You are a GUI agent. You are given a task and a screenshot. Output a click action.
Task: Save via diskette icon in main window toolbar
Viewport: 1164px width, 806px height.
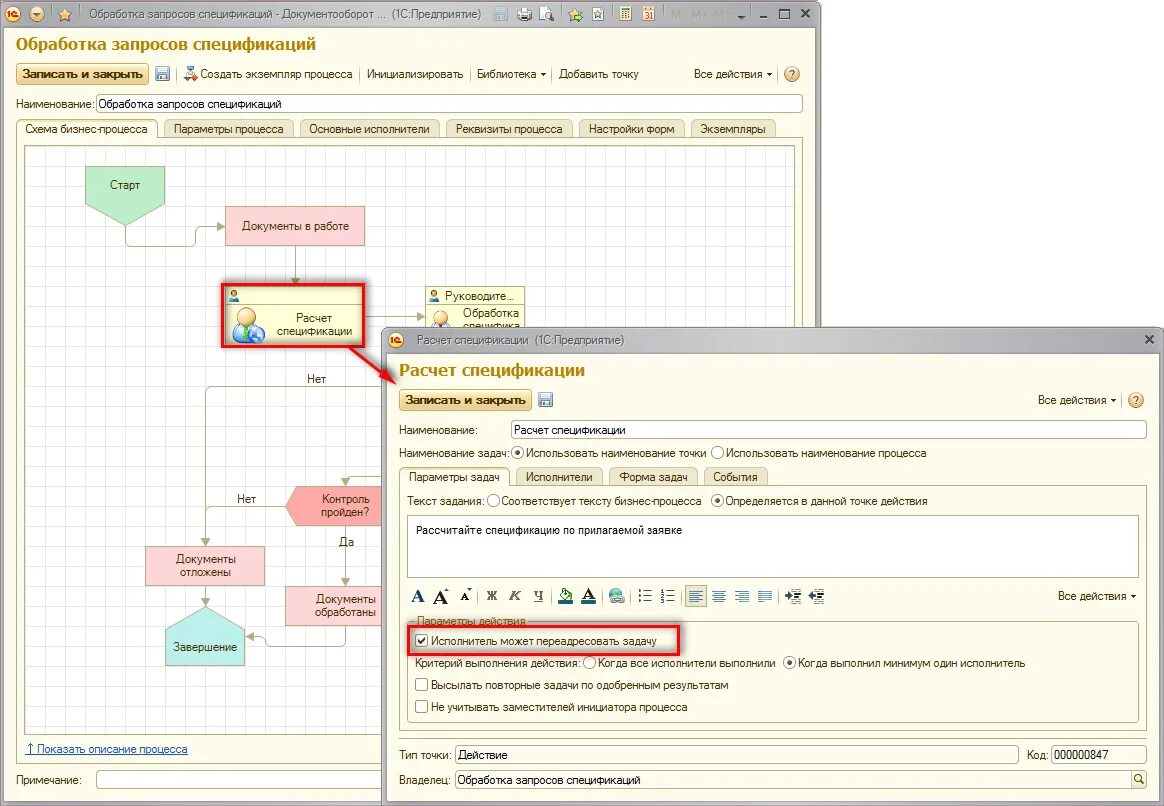[163, 74]
